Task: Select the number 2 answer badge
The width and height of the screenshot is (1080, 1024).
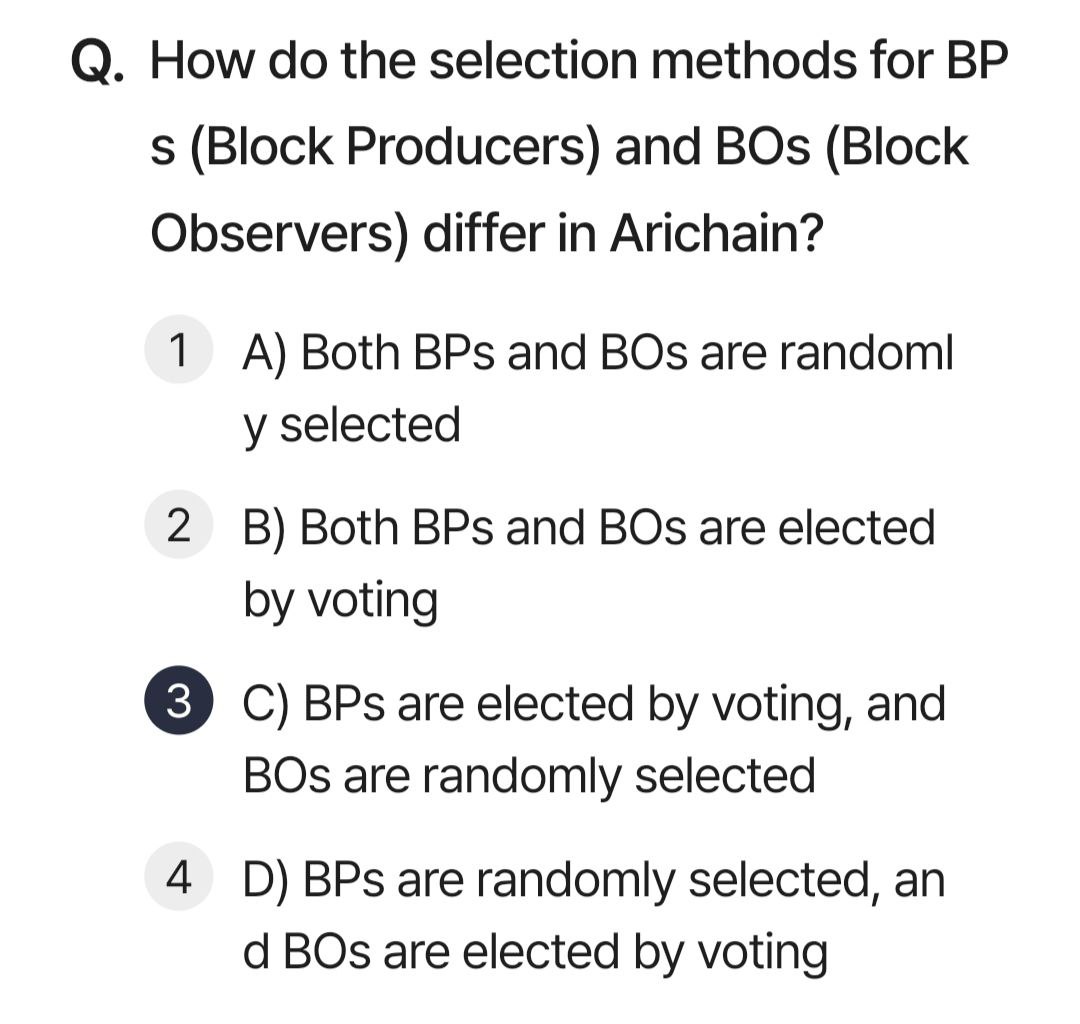Action: pos(178,525)
